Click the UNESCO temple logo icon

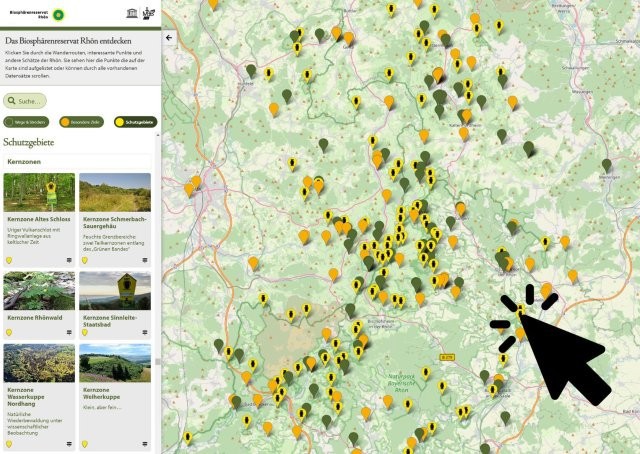(133, 15)
